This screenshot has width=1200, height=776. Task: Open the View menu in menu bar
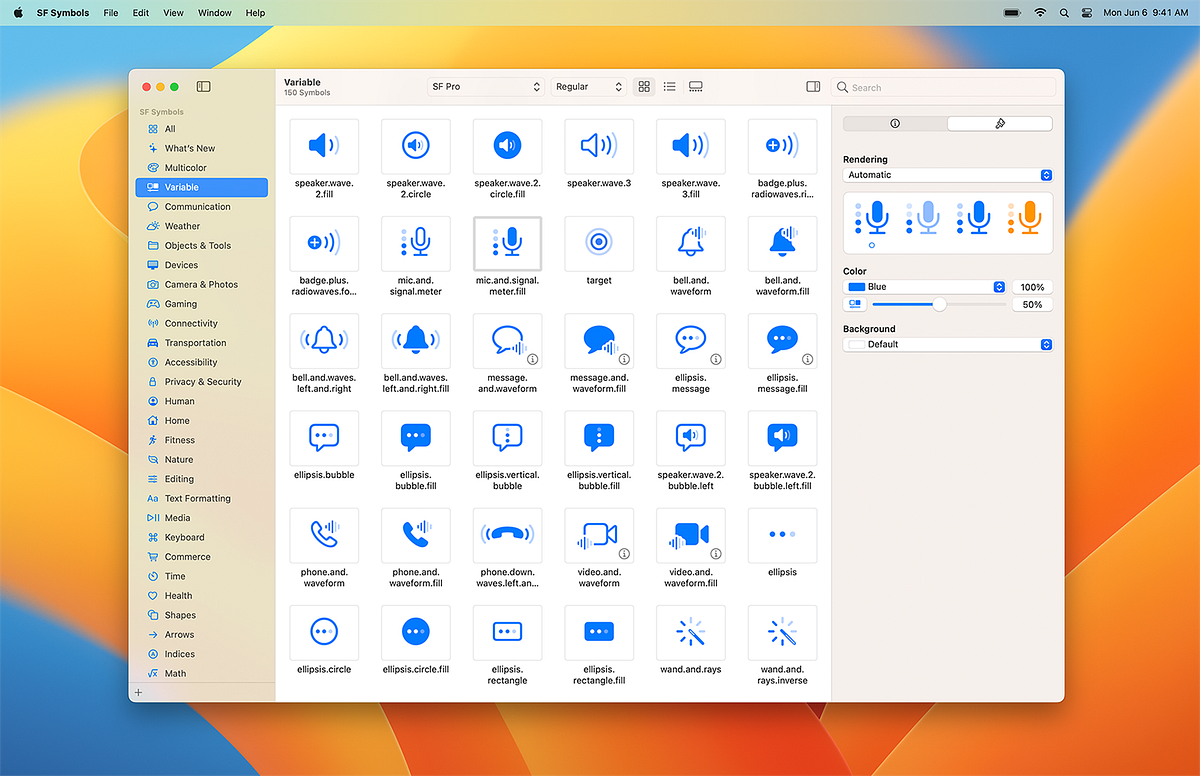point(172,13)
